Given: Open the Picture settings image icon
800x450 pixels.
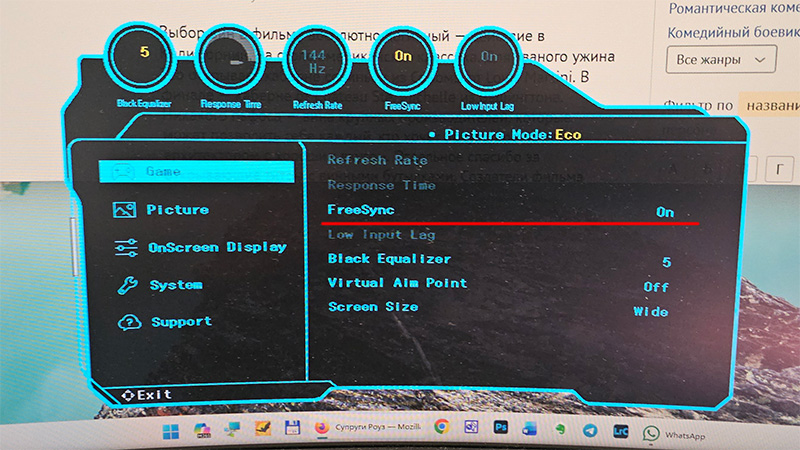Looking at the screenshot, I should 125,210.
